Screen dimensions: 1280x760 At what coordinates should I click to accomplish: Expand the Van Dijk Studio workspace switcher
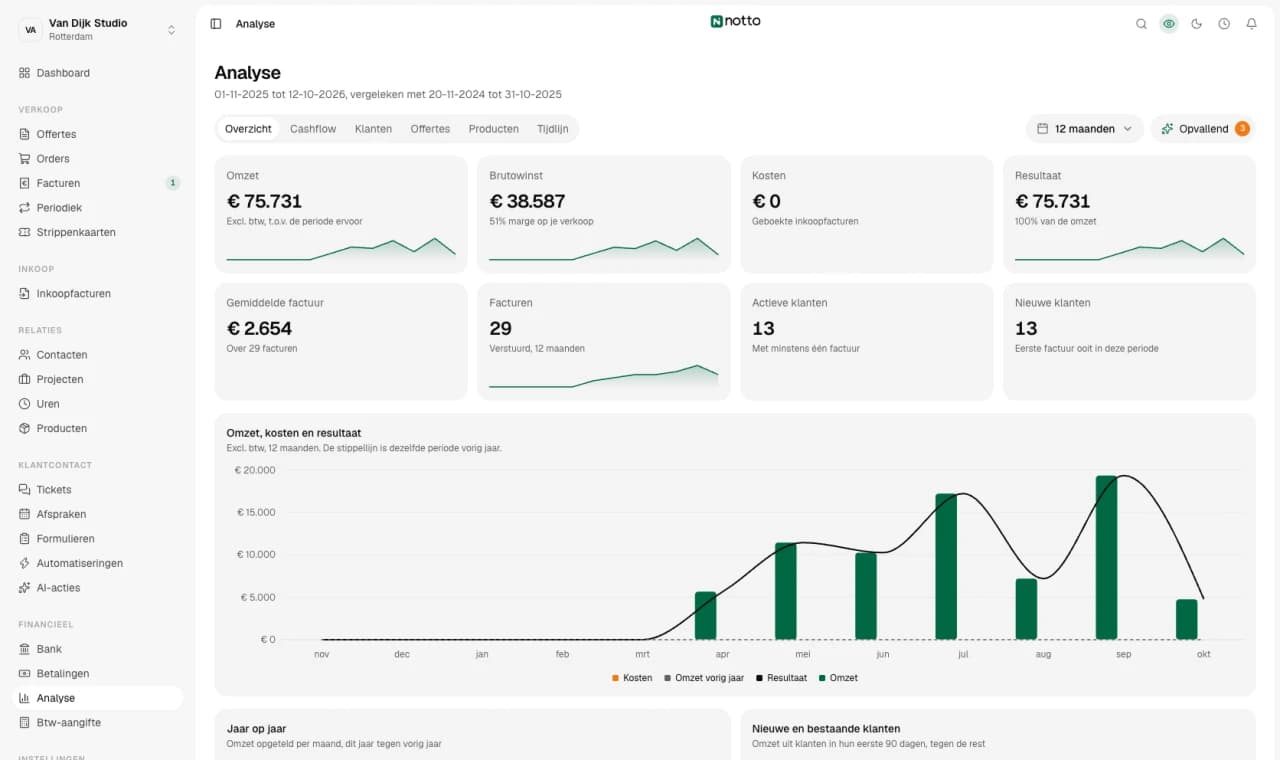98,30
